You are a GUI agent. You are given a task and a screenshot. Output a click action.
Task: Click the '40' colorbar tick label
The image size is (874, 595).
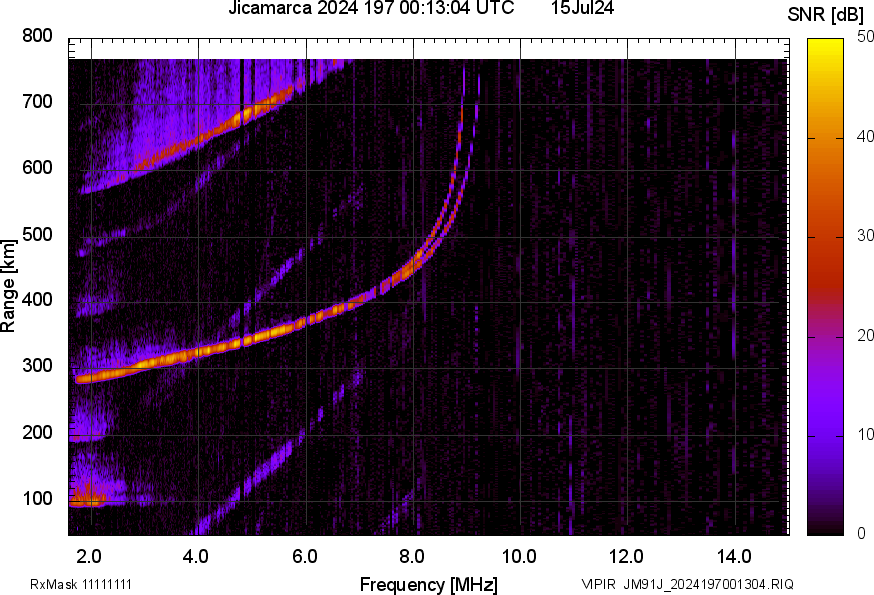[865, 137]
